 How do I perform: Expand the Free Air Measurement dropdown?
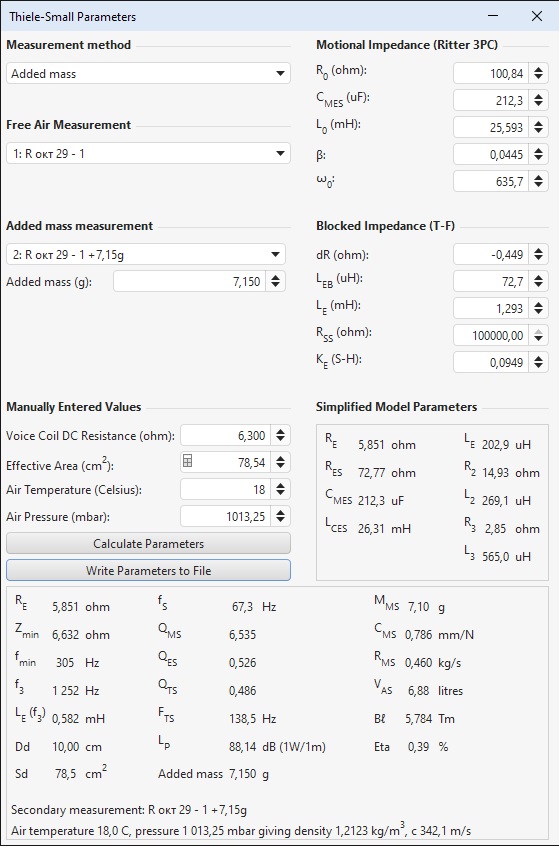[x=148, y=153]
